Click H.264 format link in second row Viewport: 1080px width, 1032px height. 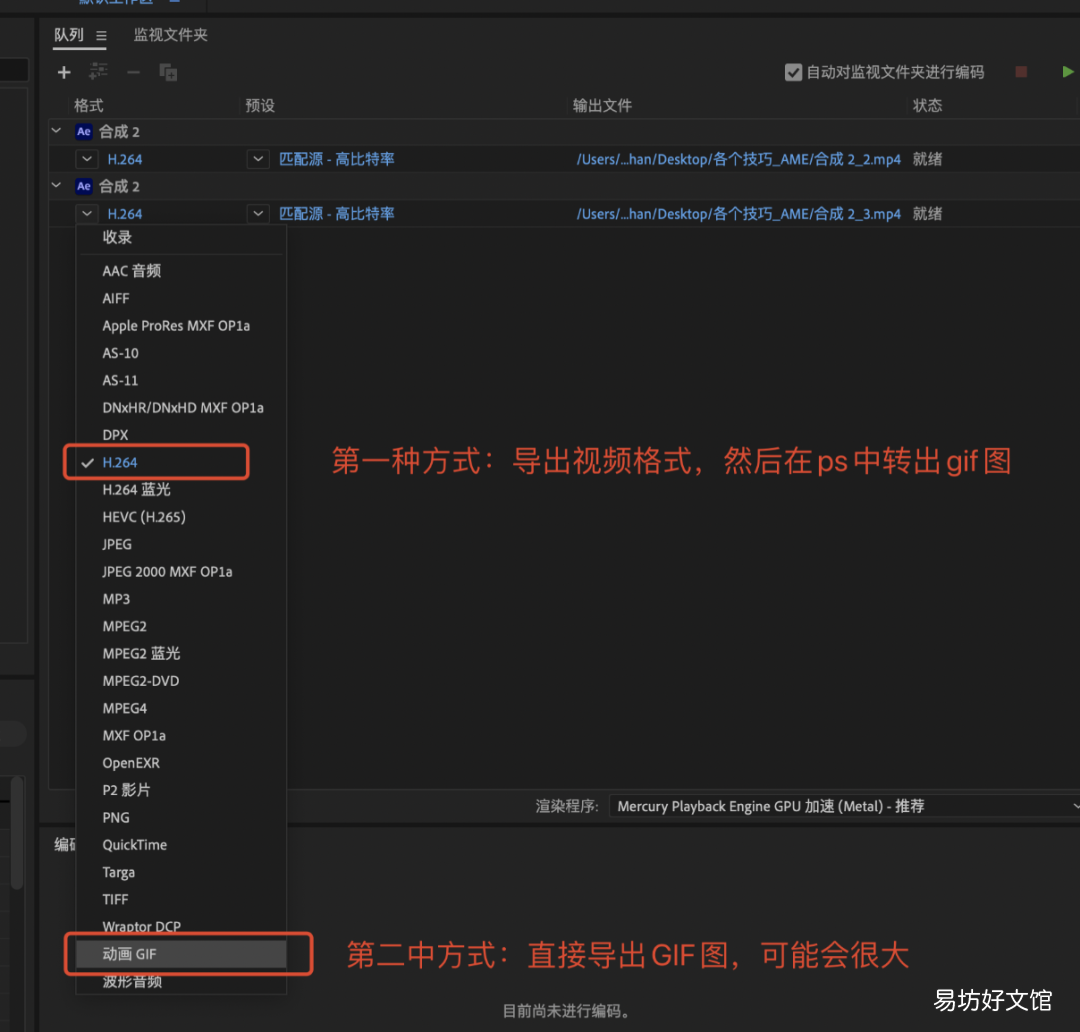tap(125, 214)
